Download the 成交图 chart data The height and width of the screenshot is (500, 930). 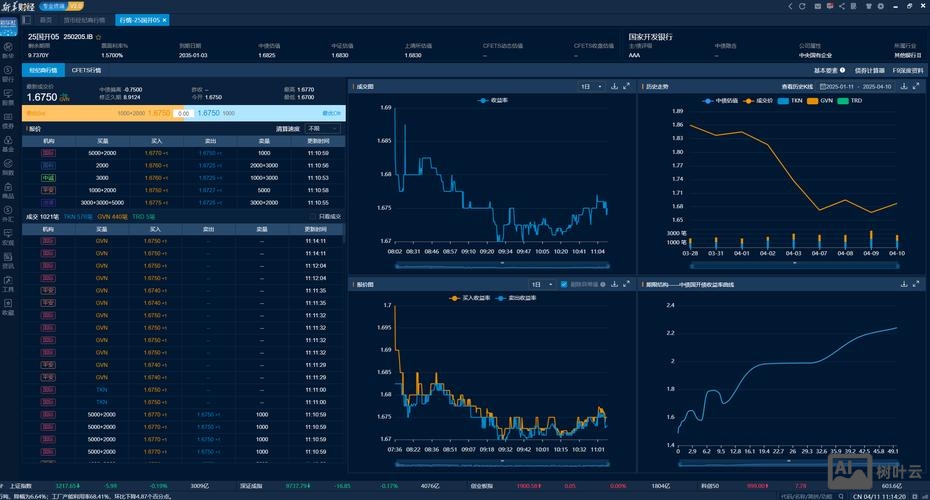613,87
